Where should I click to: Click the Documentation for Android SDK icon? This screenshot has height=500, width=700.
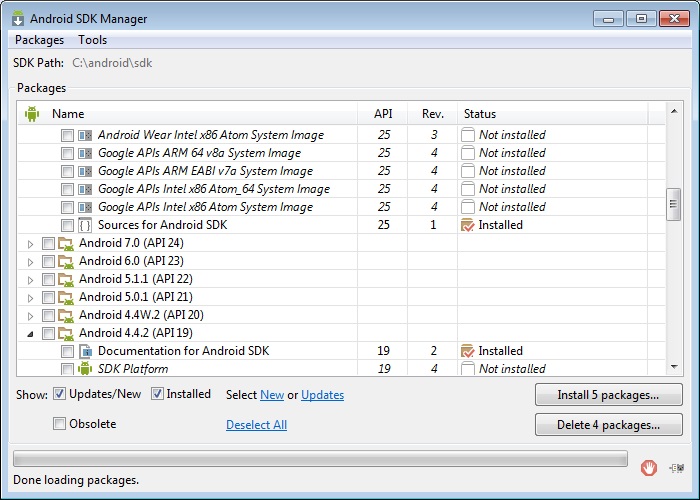(x=85, y=351)
